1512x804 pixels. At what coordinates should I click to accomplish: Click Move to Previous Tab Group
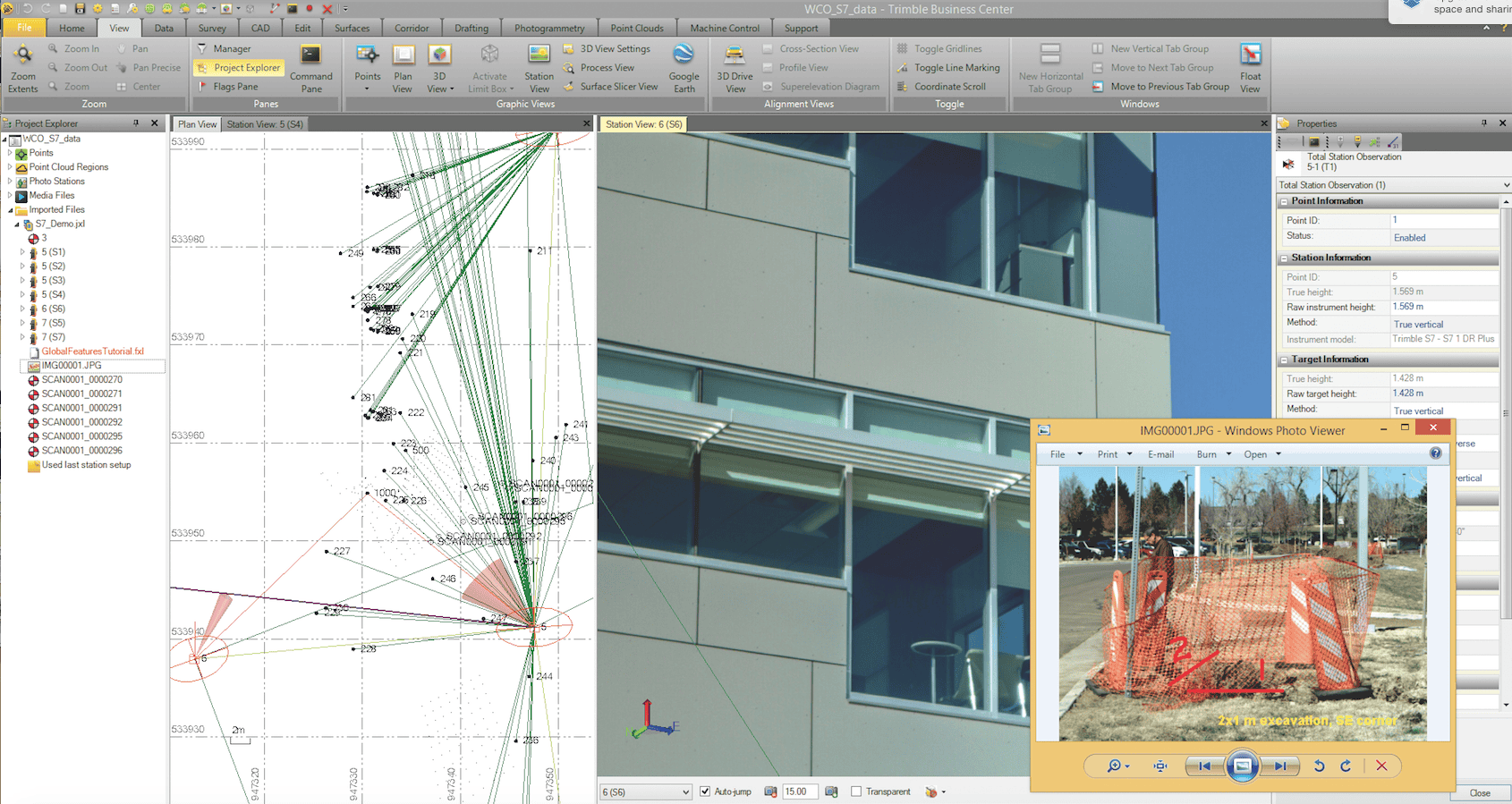point(1160,87)
